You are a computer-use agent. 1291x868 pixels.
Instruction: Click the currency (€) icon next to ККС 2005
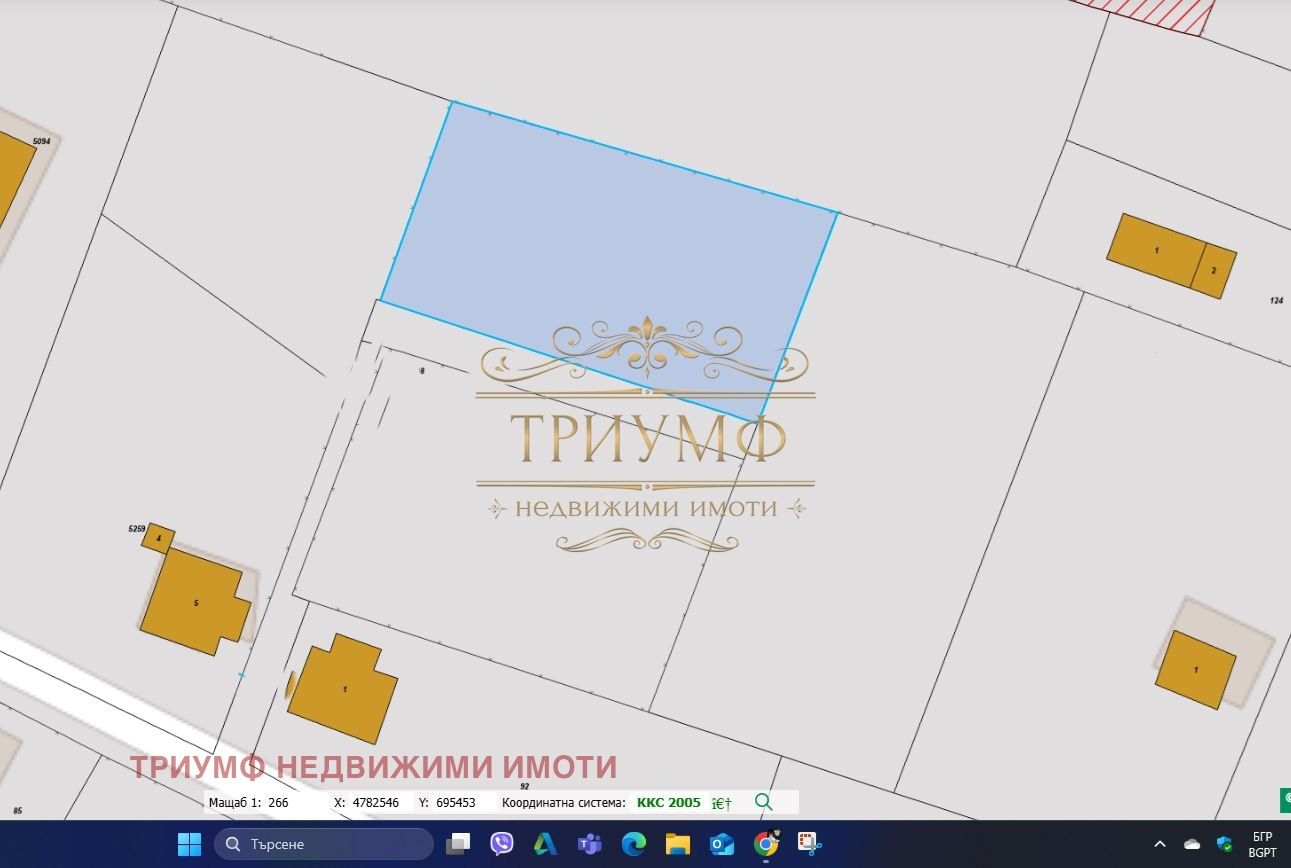tap(720, 802)
